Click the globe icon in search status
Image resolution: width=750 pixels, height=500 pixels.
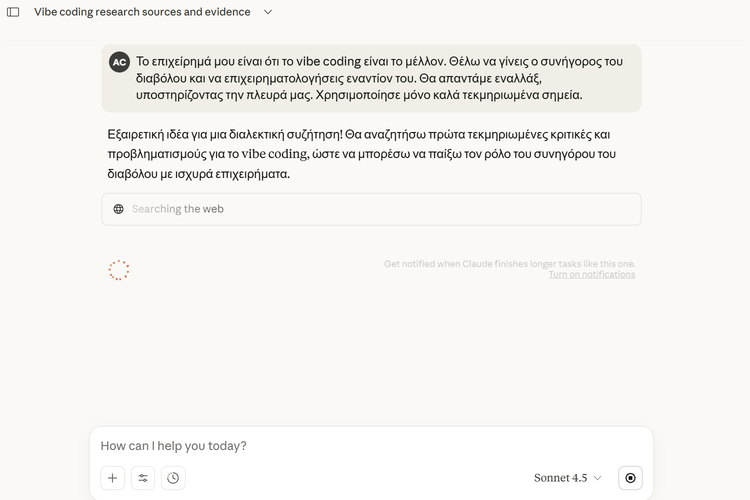click(x=118, y=209)
